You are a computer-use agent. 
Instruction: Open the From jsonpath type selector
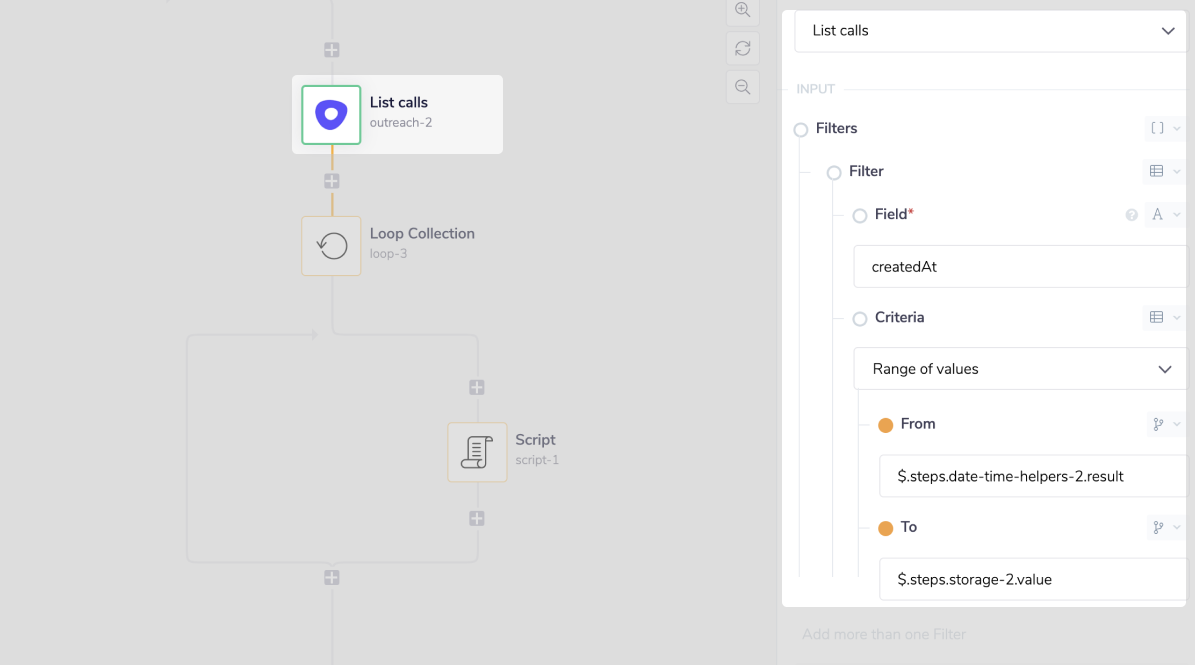(1165, 424)
